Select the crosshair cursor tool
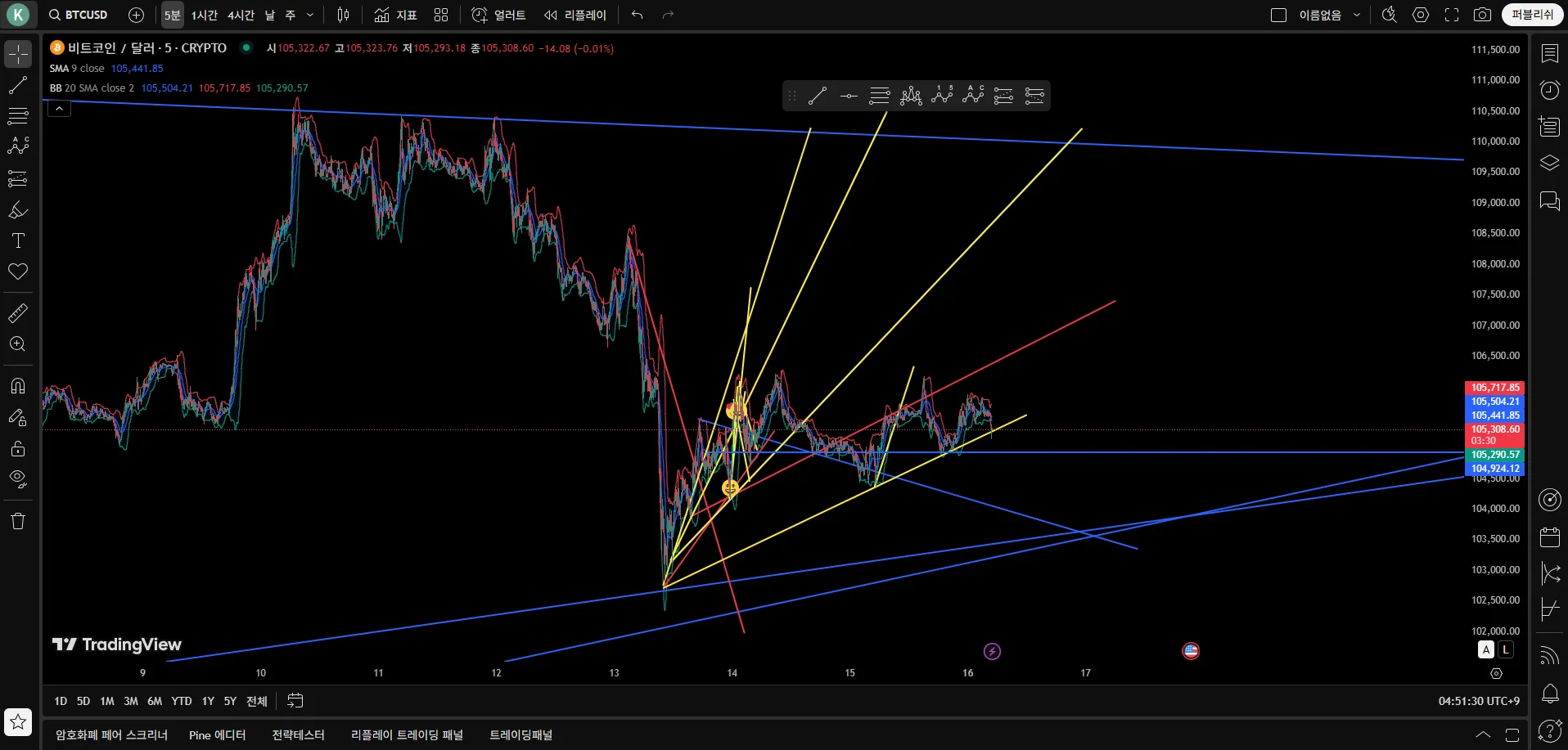Viewport: 1568px width, 750px height. (x=18, y=54)
